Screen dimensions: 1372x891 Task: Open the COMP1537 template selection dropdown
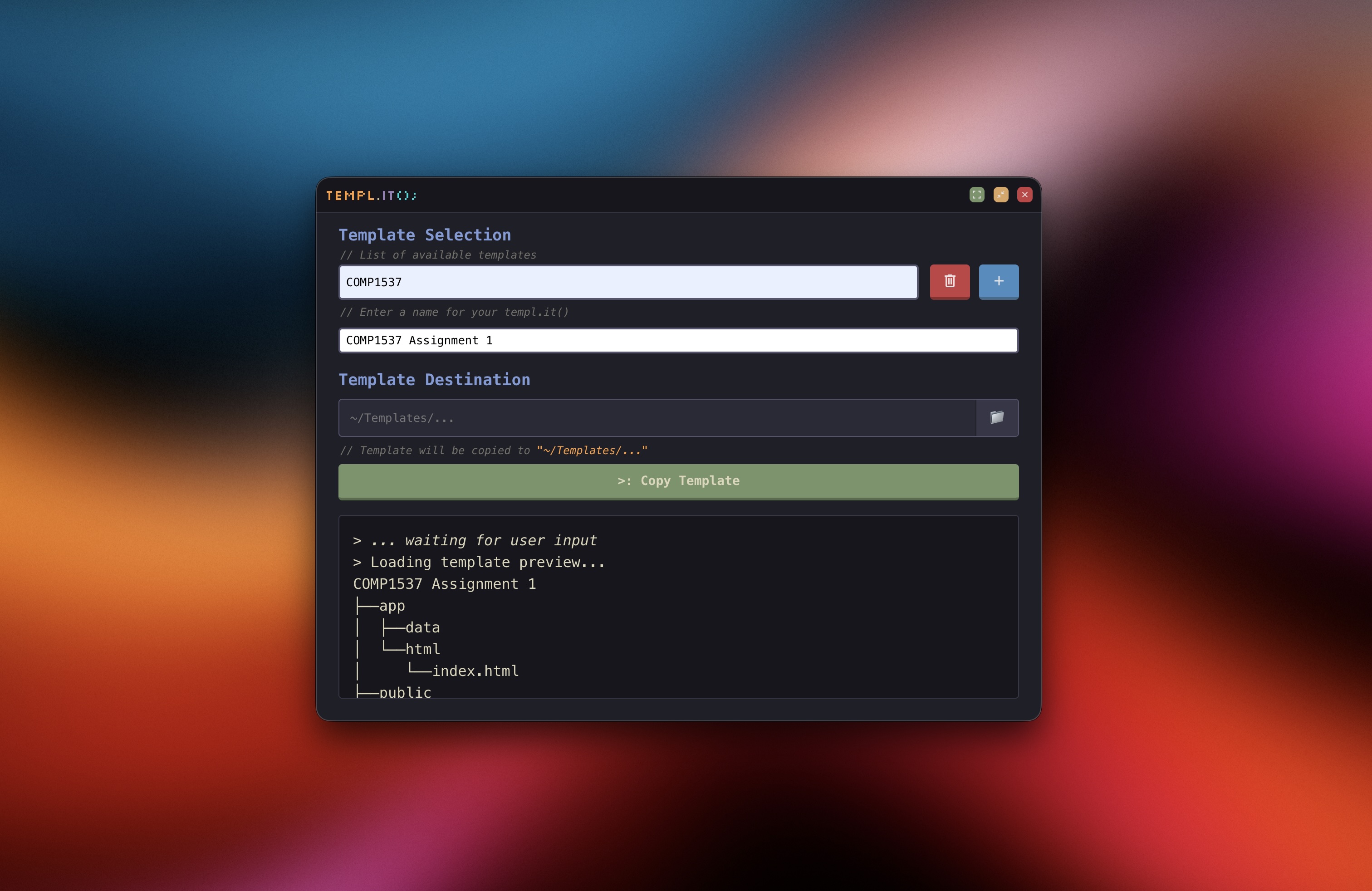(628, 282)
